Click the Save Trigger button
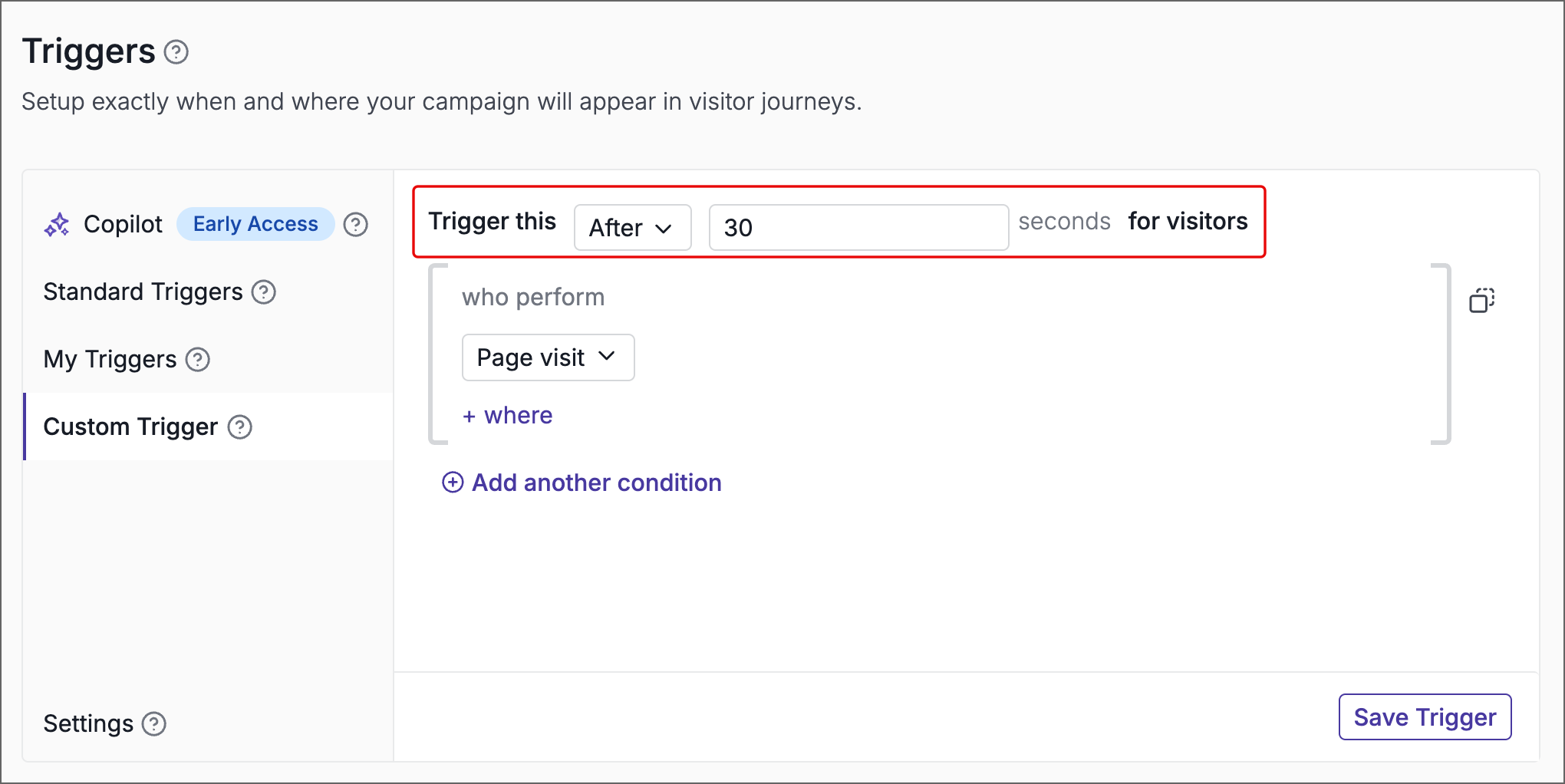The width and height of the screenshot is (1565, 784). 1425,717
